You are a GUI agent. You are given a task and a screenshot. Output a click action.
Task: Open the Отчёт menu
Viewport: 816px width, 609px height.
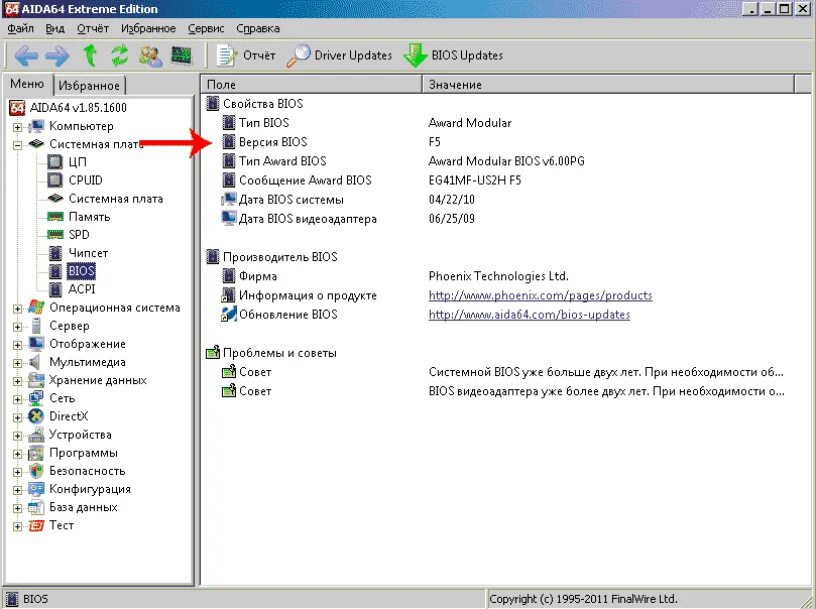click(93, 29)
